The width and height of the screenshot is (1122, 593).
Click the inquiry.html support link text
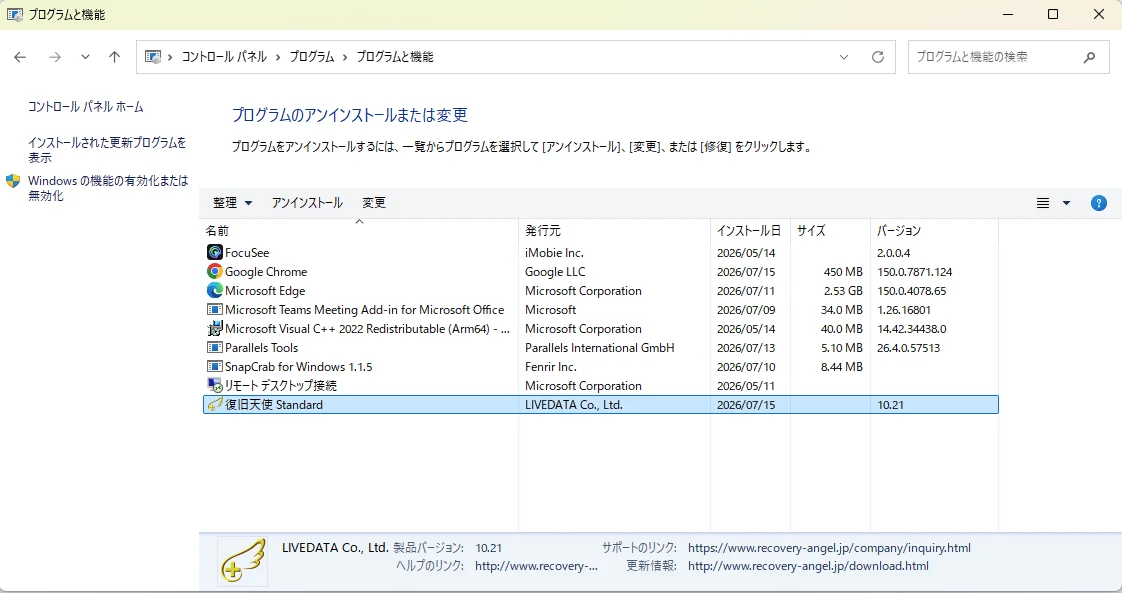(x=829, y=548)
